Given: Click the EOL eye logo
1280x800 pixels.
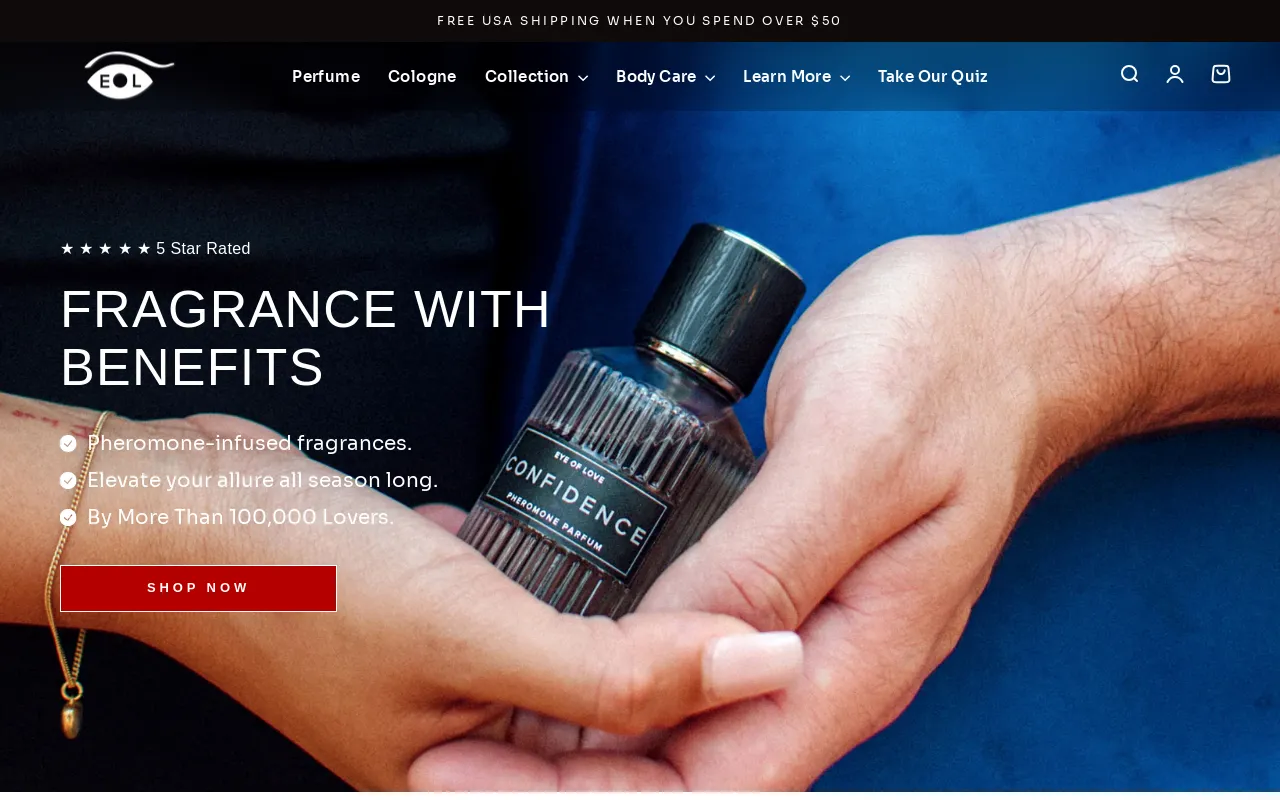Looking at the screenshot, I should pyautogui.click(x=129, y=75).
